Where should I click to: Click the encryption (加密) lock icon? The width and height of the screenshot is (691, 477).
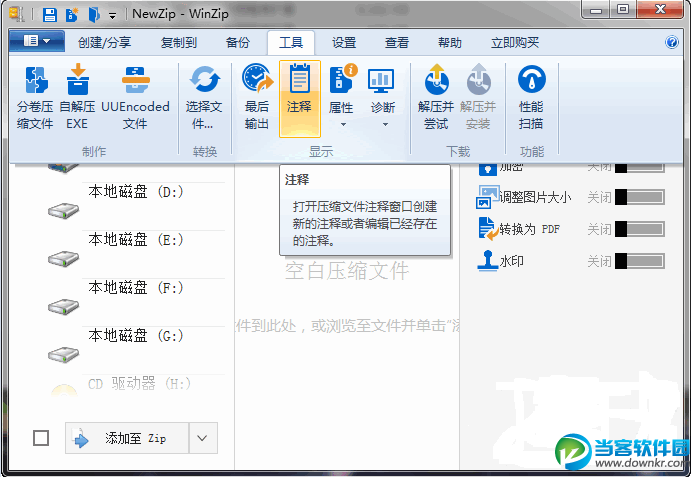(487, 169)
